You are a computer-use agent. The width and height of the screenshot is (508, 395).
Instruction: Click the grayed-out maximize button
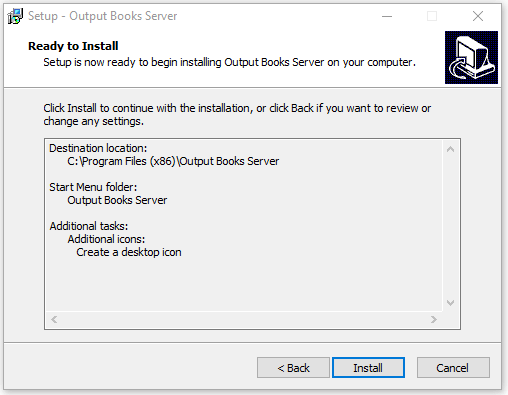(432, 16)
